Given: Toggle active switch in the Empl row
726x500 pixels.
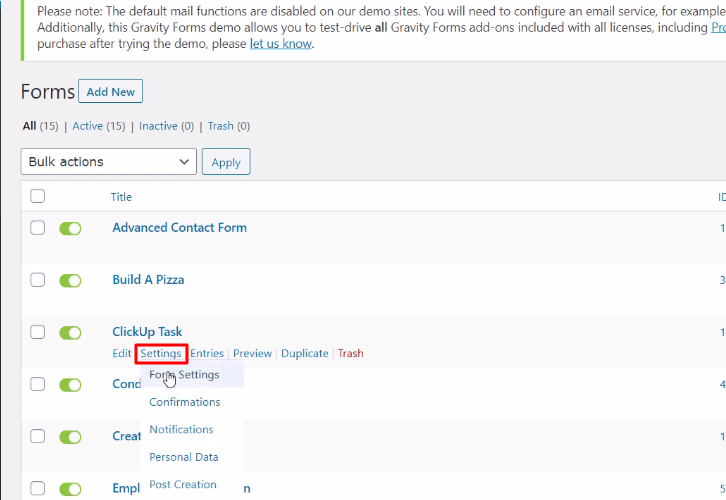Looking at the screenshot, I should tap(70, 489).
